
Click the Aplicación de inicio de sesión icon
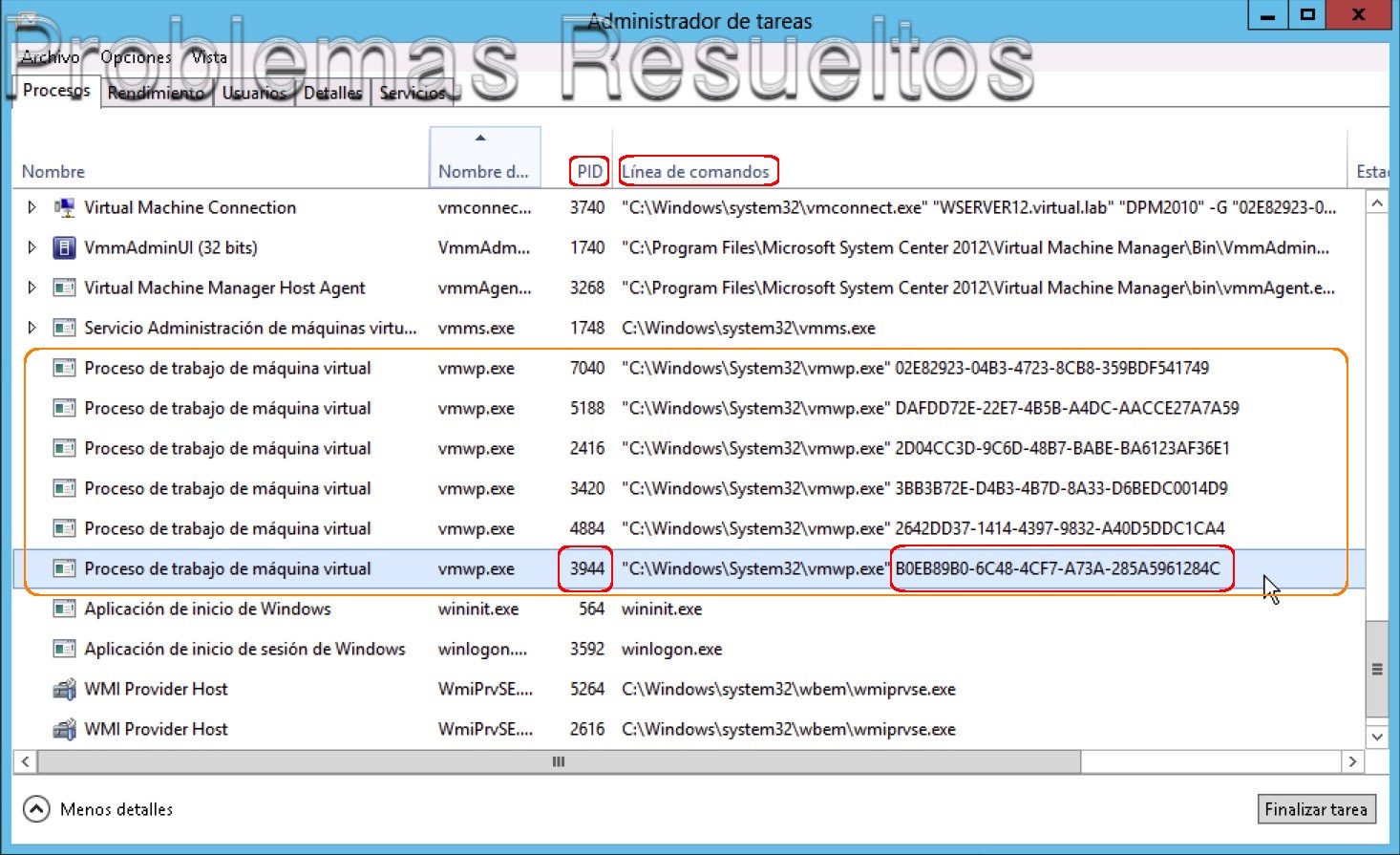(x=64, y=649)
